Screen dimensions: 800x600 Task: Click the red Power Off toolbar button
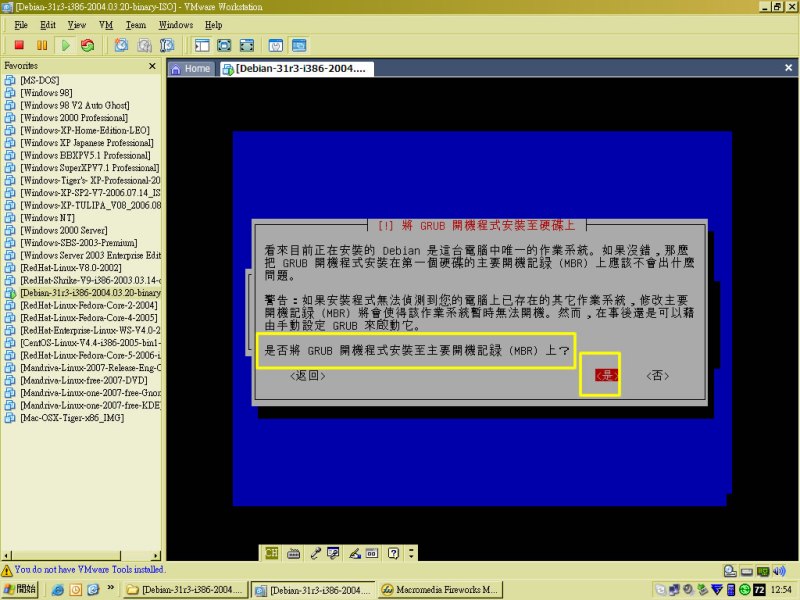pos(19,45)
